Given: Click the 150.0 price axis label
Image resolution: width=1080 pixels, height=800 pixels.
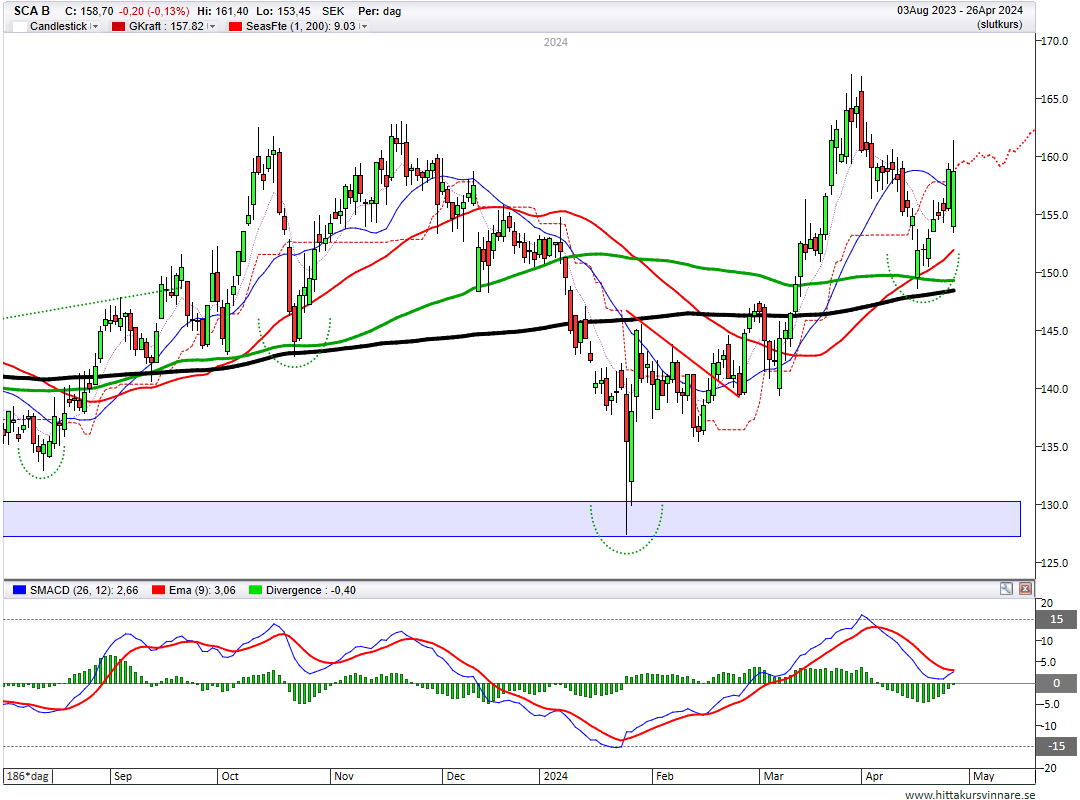Looking at the screenshot, I should pos(1054,273).
